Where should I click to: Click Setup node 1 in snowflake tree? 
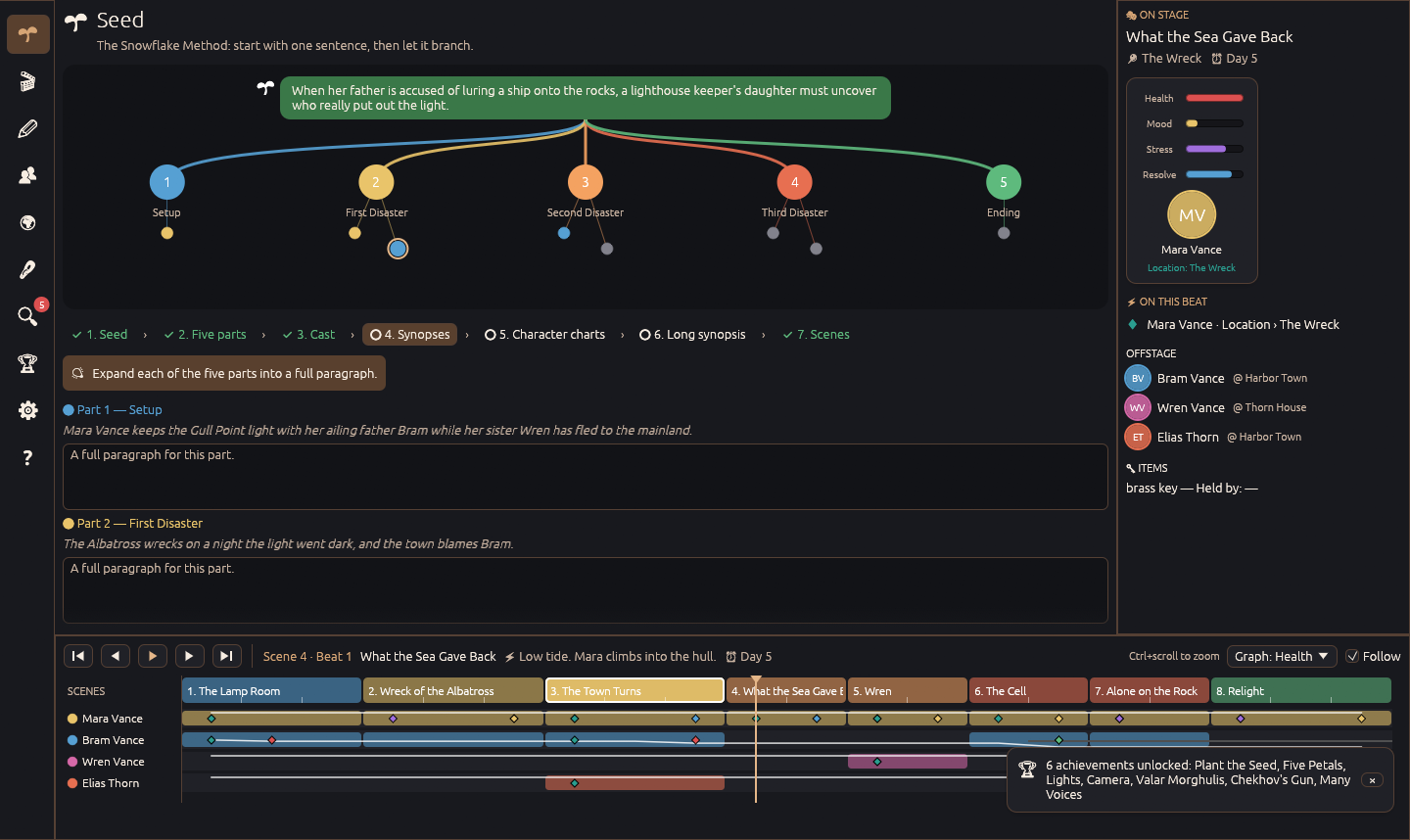click(x=166, y=182)
